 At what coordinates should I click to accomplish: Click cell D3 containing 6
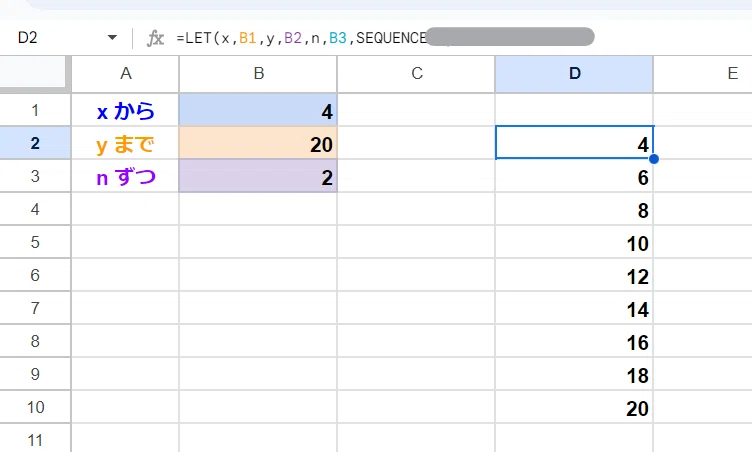pos(574,176)
